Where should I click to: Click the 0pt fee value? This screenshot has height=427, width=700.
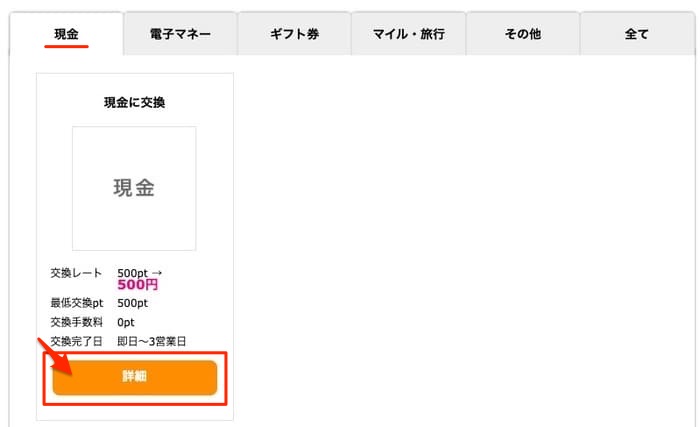(126, 322)
